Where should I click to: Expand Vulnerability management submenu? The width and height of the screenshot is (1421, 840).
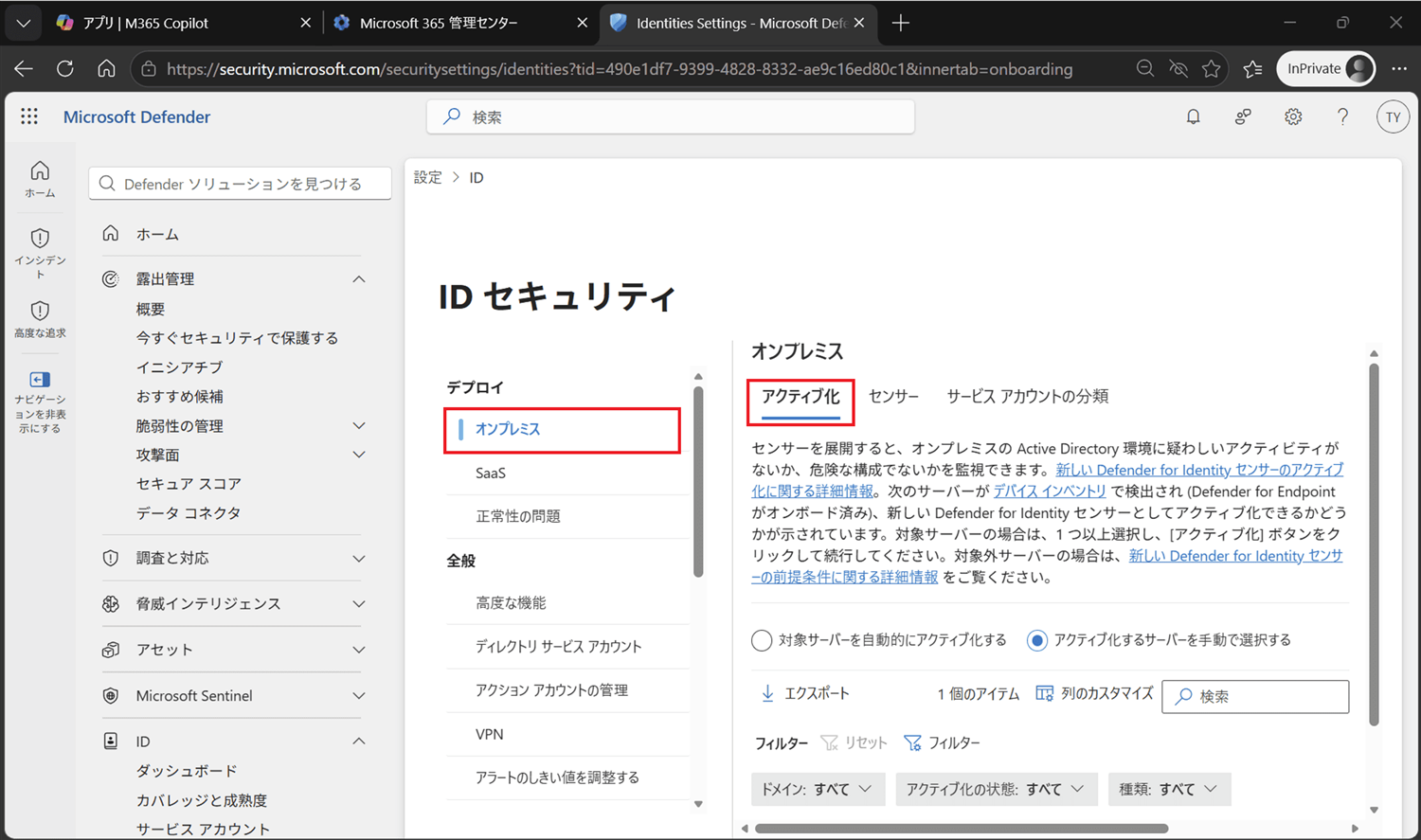[359, 425]
